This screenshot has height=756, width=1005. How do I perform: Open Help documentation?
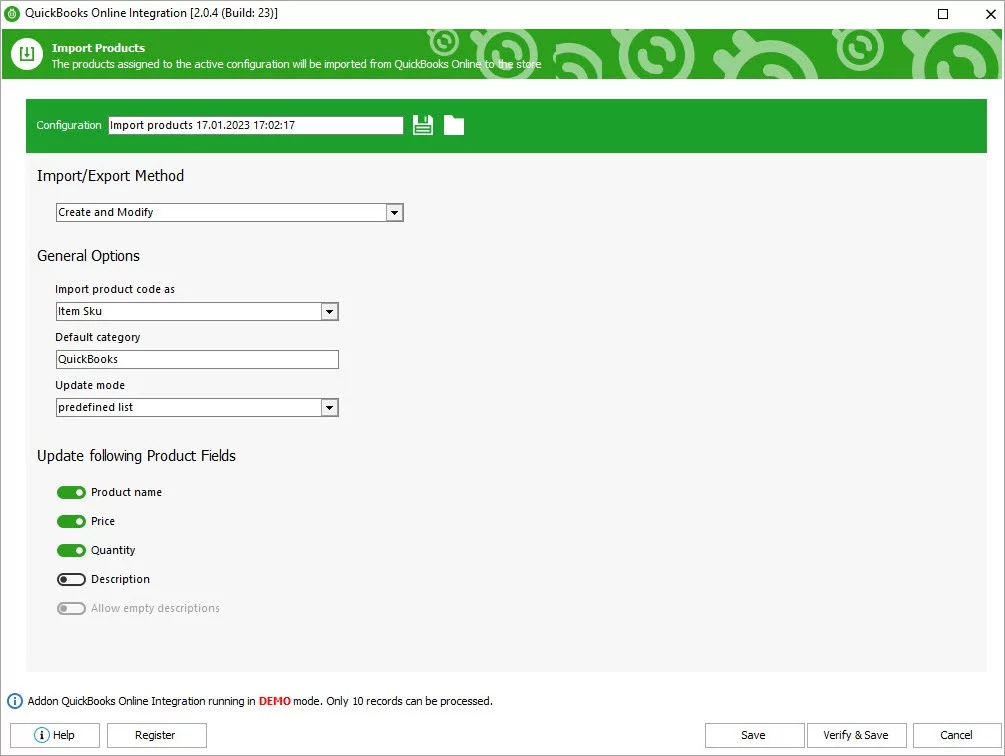tap(54, 735)
